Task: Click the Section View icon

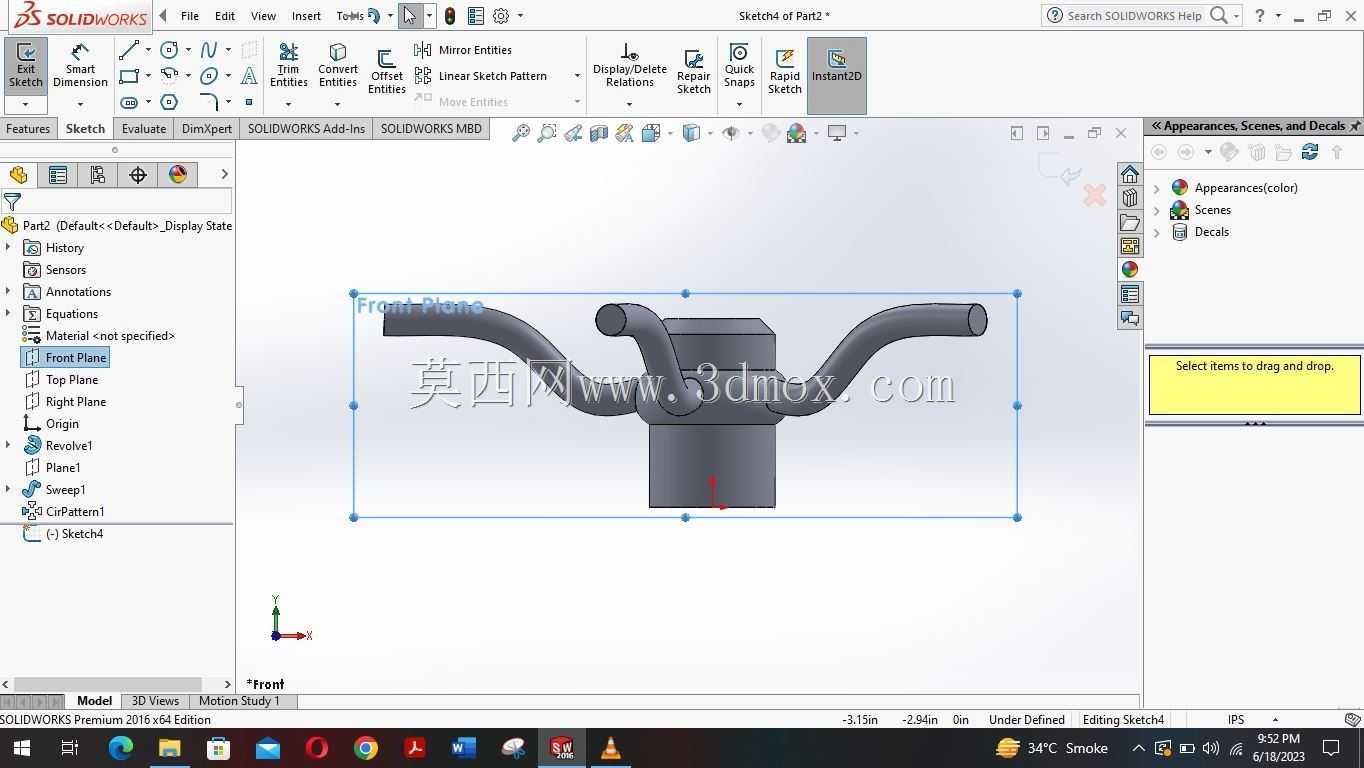Action: tap(598, 133)
